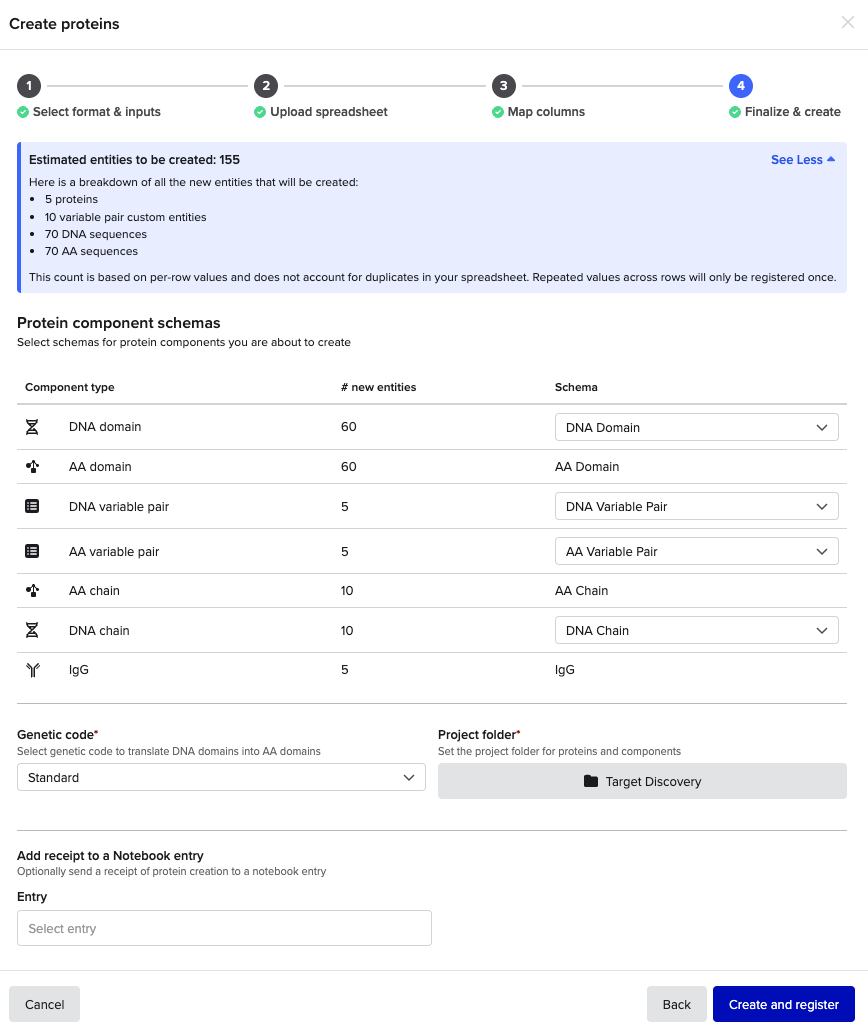Click the AA domain molecule icon
This screenshot has height=1032, width=868.
pos(32,467)
